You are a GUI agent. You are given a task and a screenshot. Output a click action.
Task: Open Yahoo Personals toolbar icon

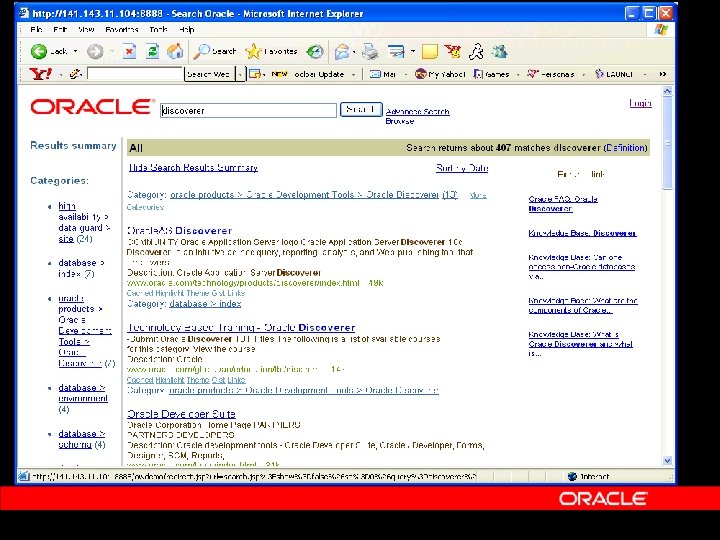click(x=550, y=74)
